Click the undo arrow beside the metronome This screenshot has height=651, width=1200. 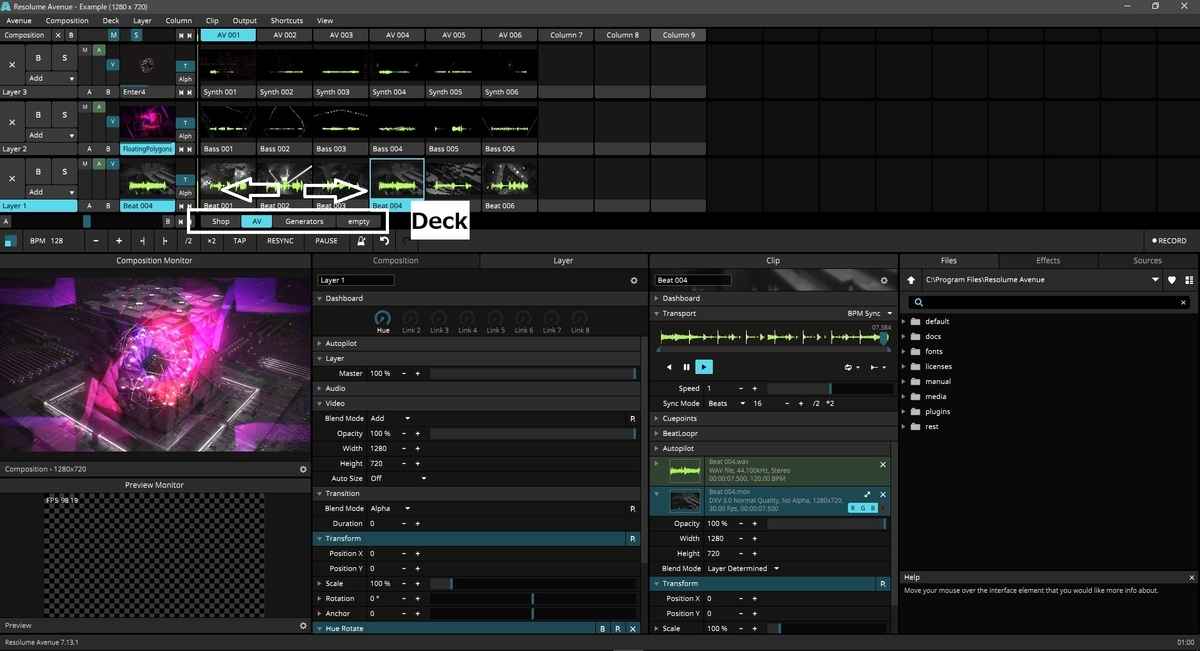pos(385,241)
